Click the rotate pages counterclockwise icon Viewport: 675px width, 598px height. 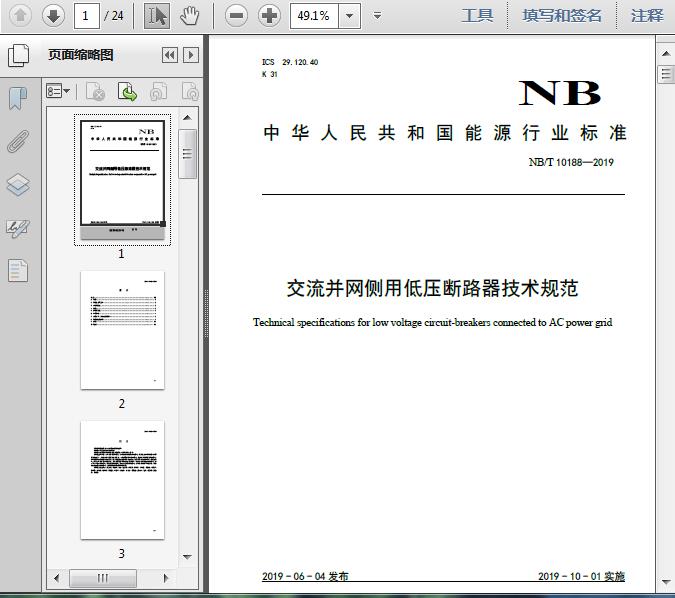(x=158, y=91)
